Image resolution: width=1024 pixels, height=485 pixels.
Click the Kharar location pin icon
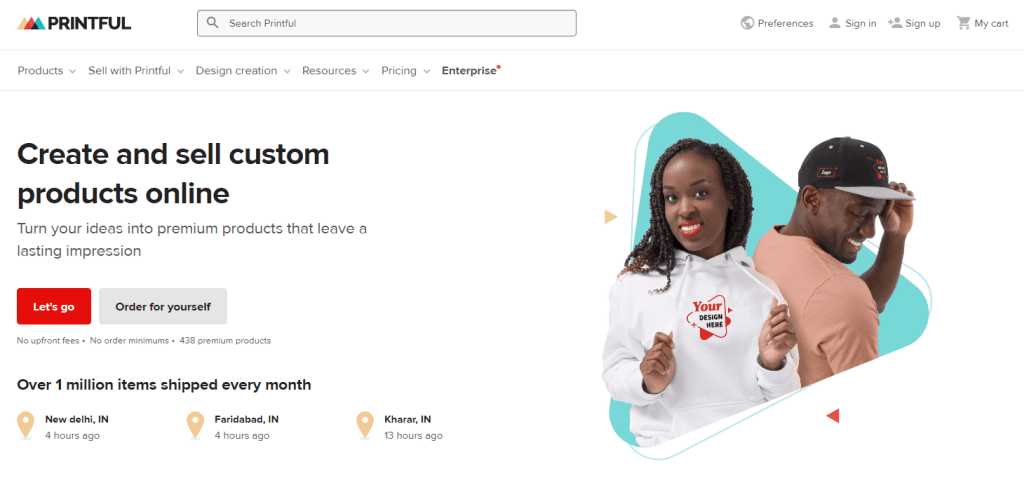365,426
